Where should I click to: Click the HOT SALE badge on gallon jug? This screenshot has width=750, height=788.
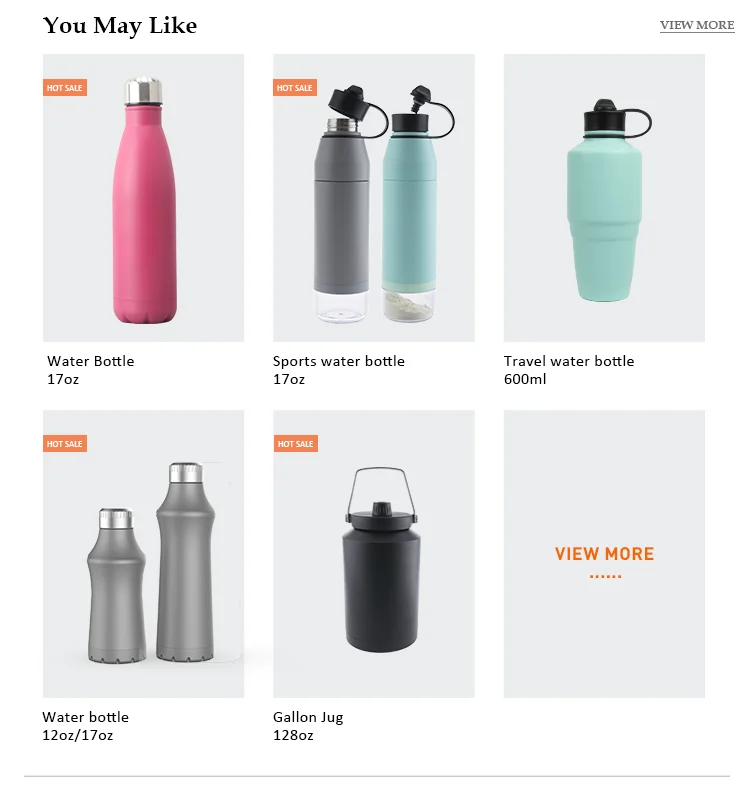tap(296, 444)
